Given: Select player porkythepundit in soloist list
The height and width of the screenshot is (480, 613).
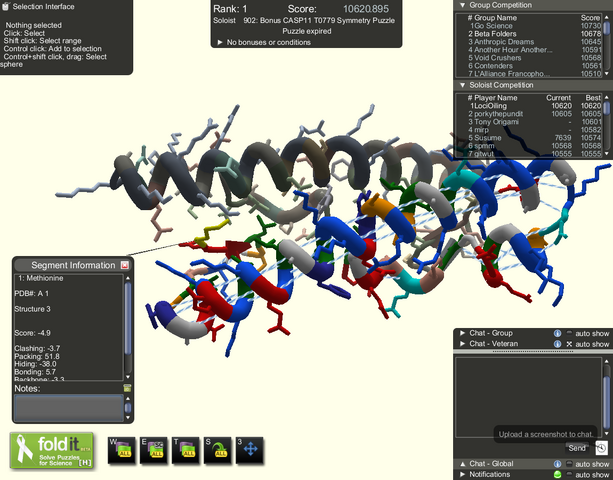Looking at the screenshot, I should tap(534, 114).
